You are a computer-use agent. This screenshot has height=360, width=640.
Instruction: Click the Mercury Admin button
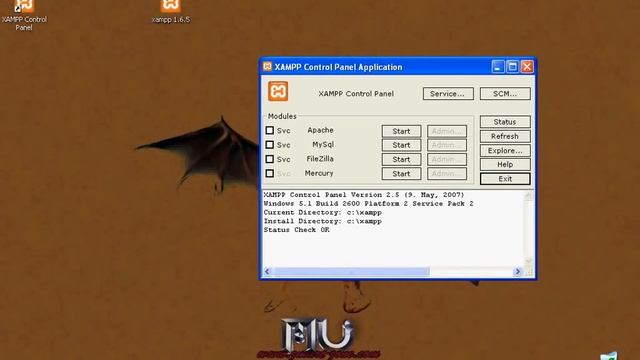pos(447,173)
